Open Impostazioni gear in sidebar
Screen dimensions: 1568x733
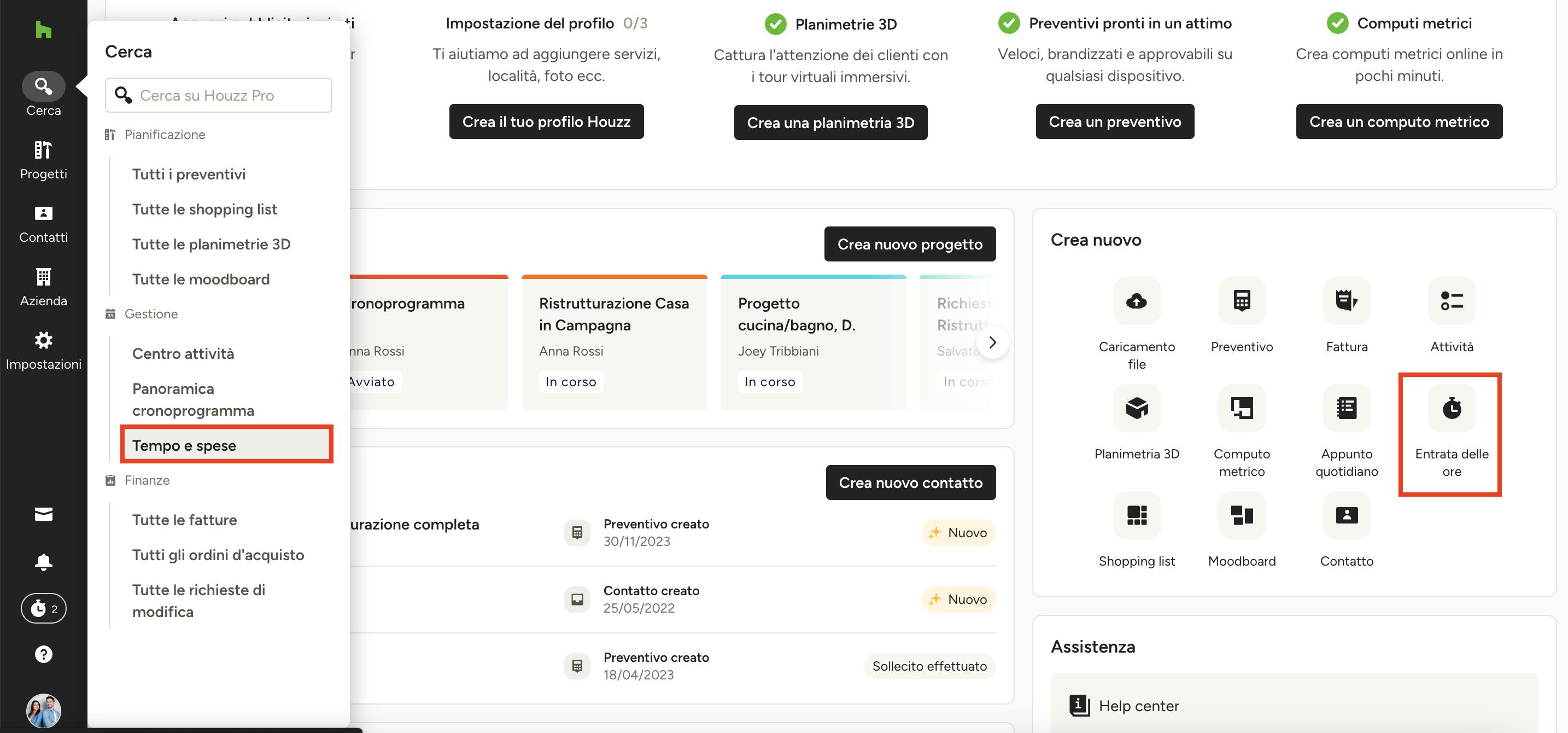click(43, 351)
